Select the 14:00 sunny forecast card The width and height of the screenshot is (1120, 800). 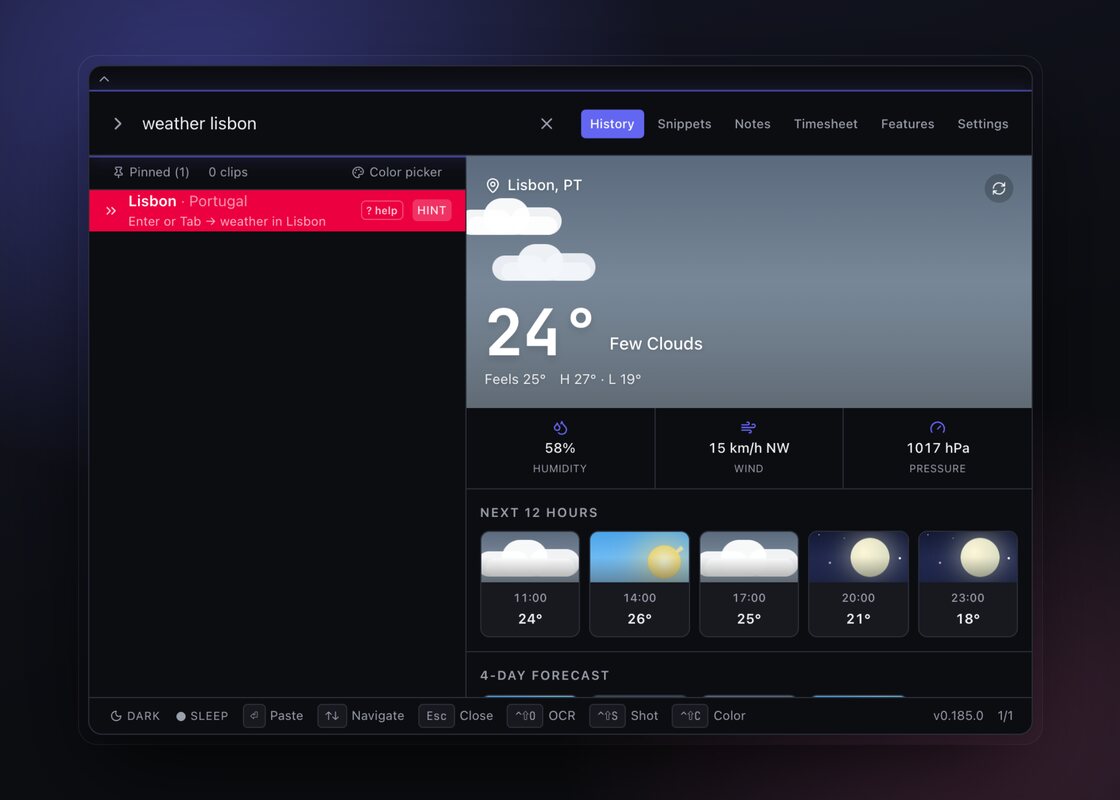coord(639,584)
